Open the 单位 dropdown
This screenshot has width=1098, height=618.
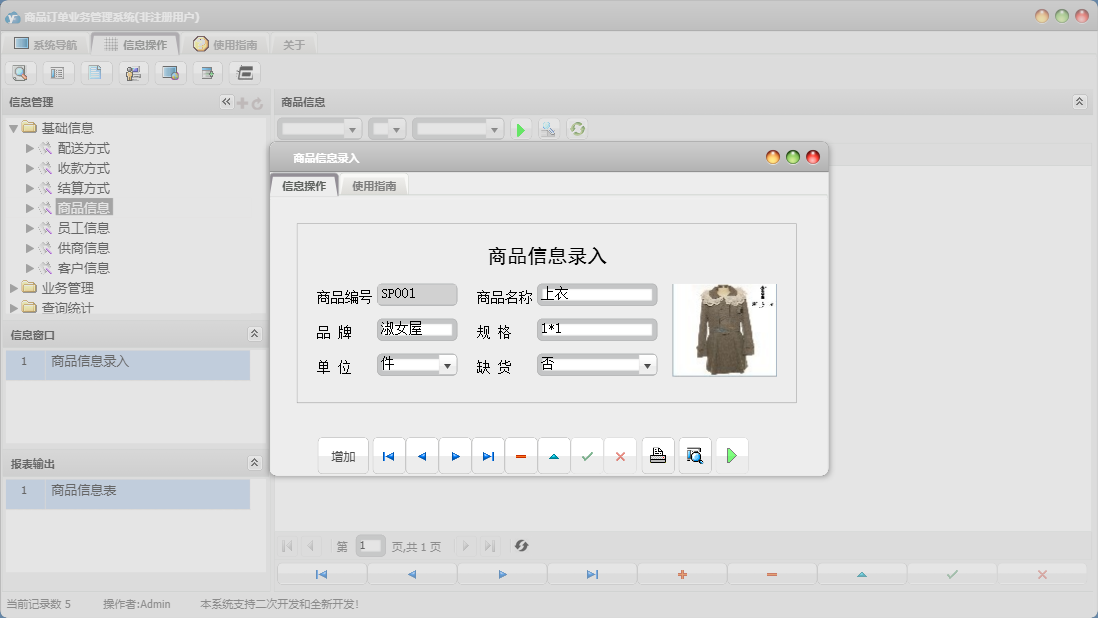(x=447, y=366)
